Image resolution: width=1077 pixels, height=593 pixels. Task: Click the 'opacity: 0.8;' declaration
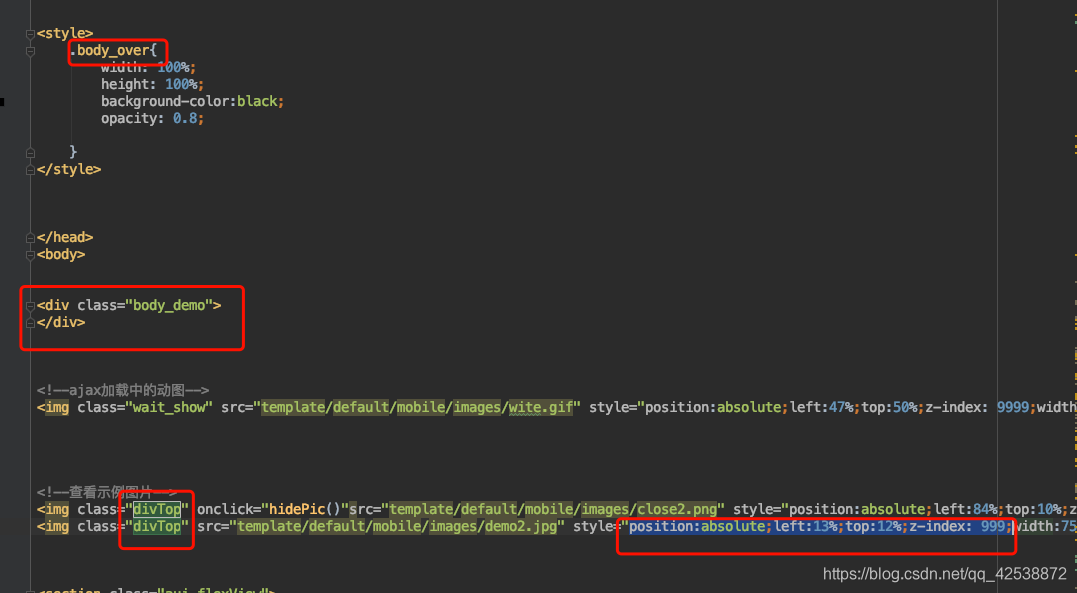[x=152, y=118]
